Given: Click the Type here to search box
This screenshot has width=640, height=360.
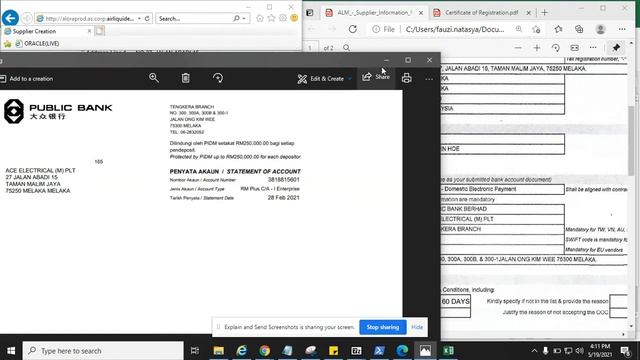Looking at the screenshot, I should 103,351.
